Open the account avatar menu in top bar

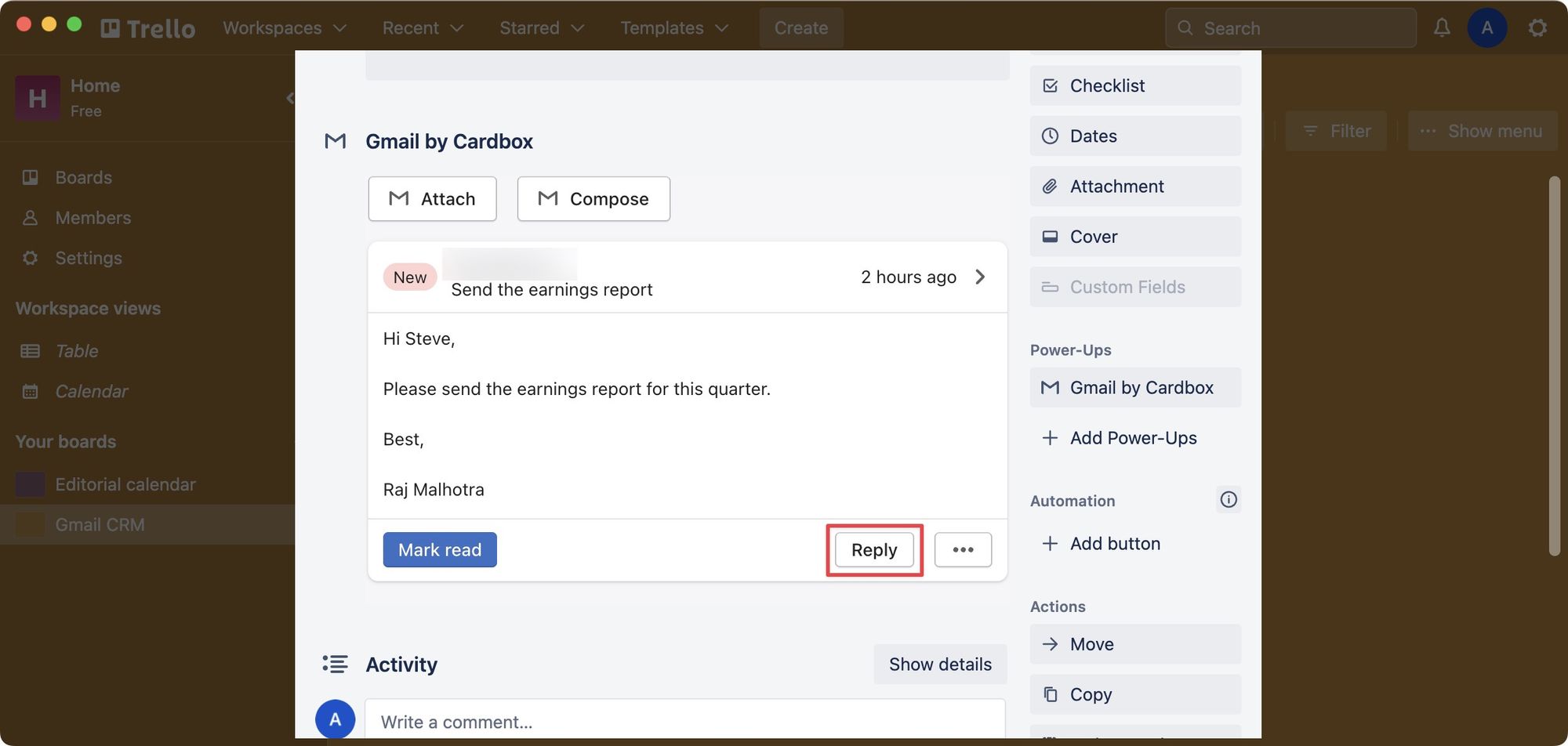[x=1486, y=28]
